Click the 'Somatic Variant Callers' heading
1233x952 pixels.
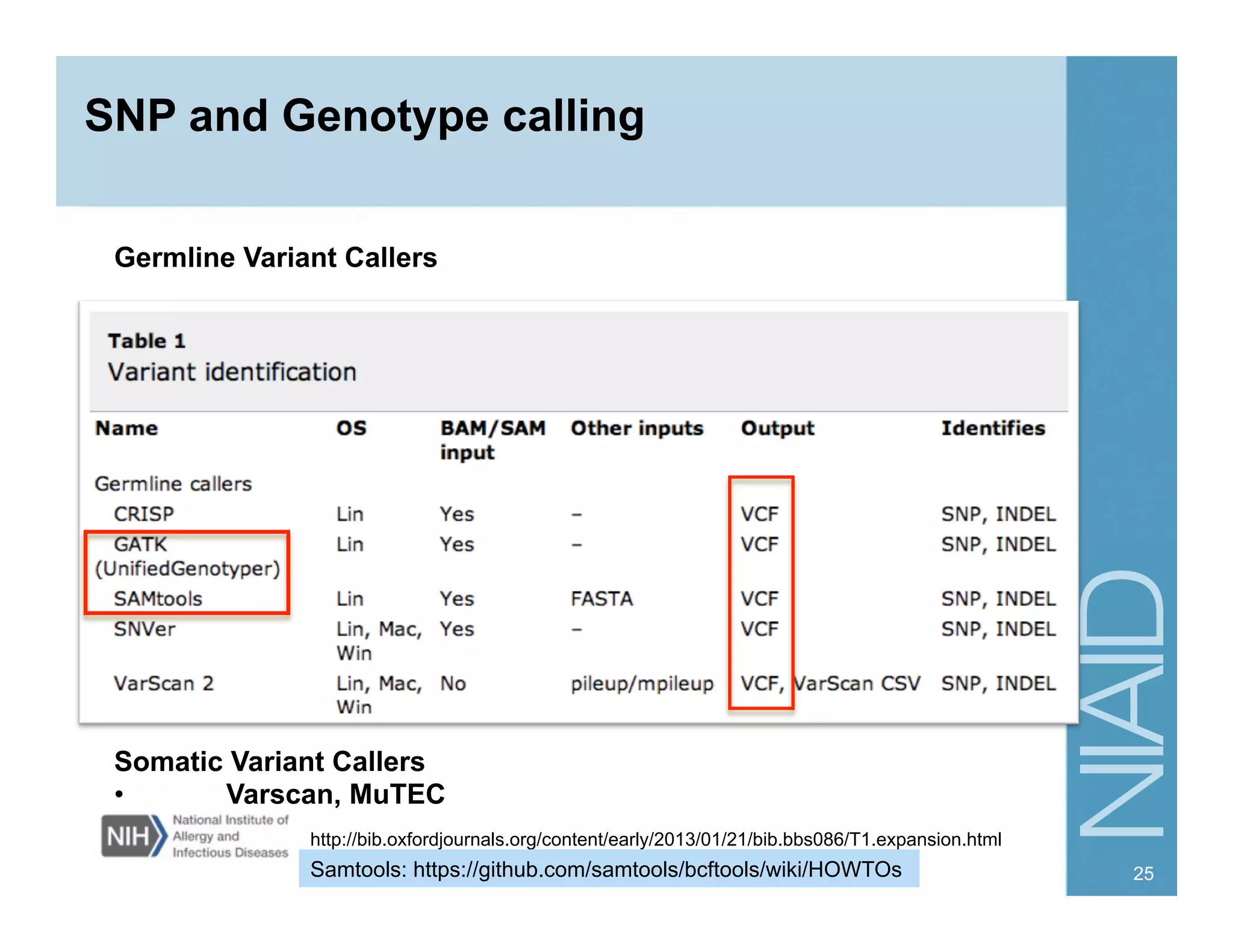point(270,761)
